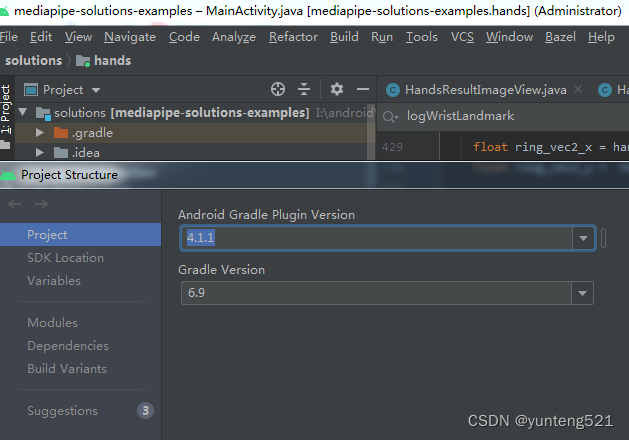Click the .idea folder icon
The image size is (629, 440).
61,152
